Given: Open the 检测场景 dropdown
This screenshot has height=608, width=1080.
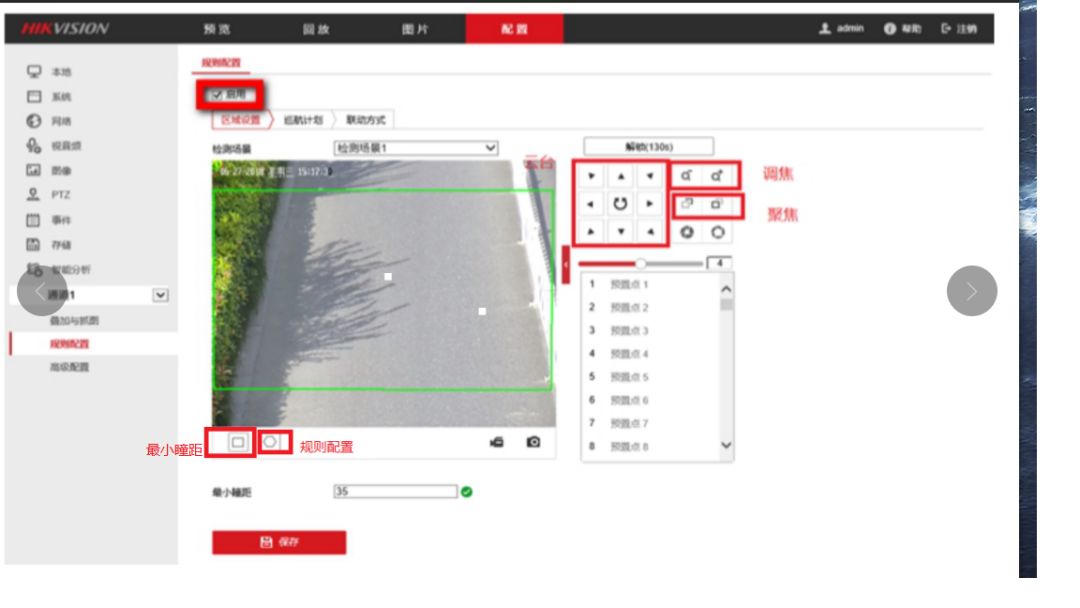Looking at the screenshot, I should pyautogui.click(x=415, y=148).
